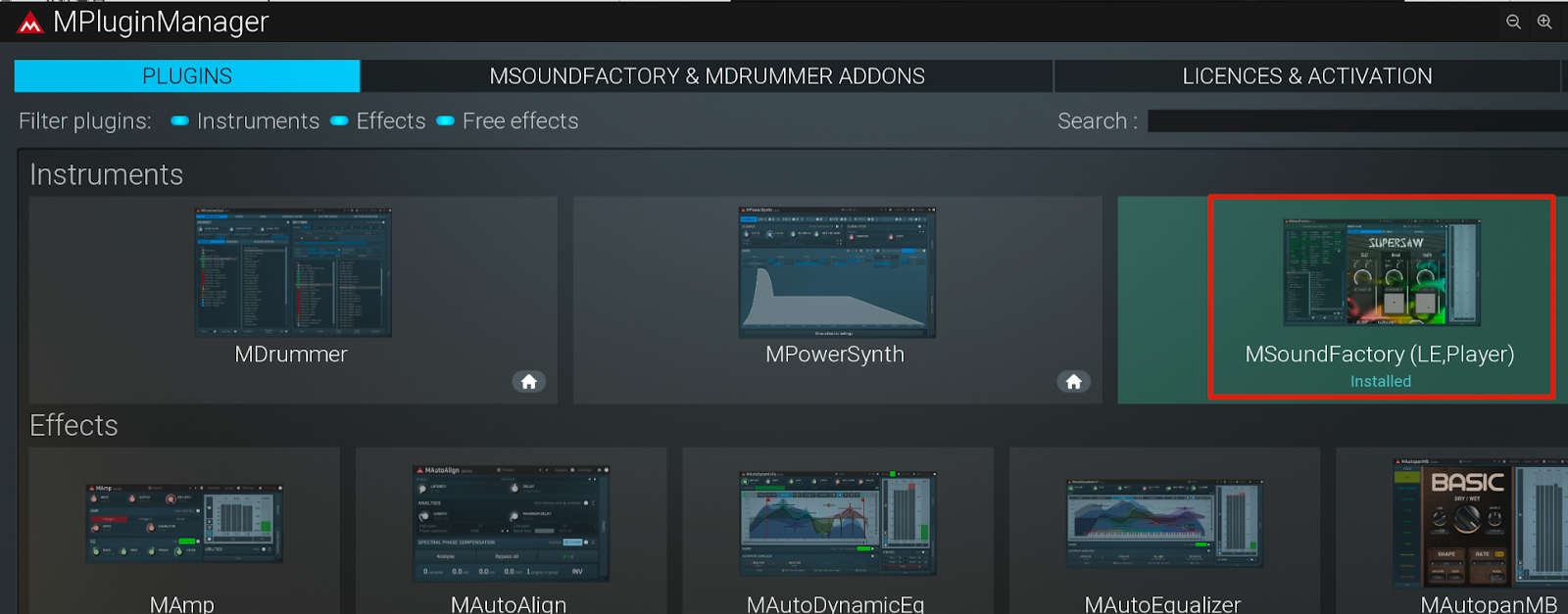
Task: Click the Installed status text
Action: click(1381, 382)
